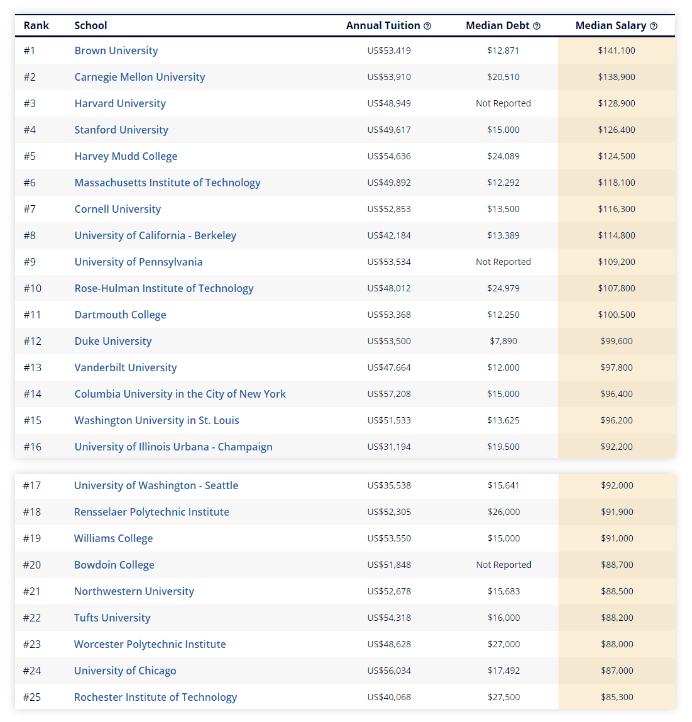Select the US$53,419 tuition value
The width and height of the screenshot is (692, 722).
tap(389, 51)
